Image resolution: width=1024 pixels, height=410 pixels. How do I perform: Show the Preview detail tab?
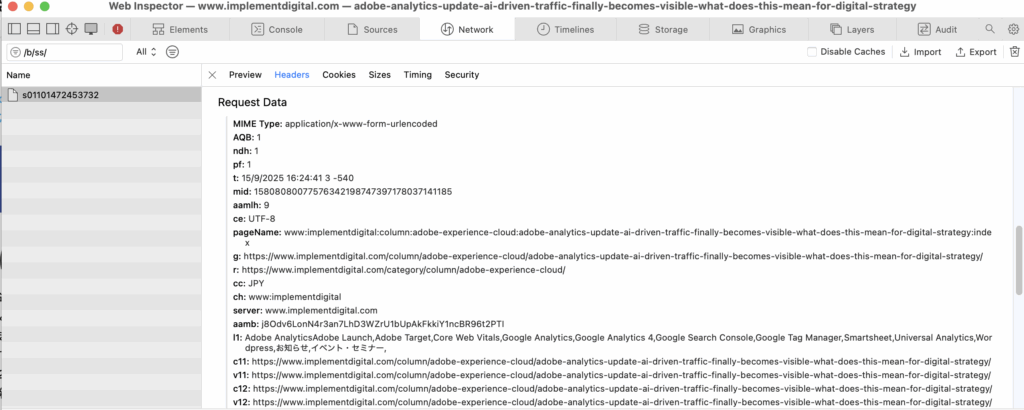tap(245, 75)
